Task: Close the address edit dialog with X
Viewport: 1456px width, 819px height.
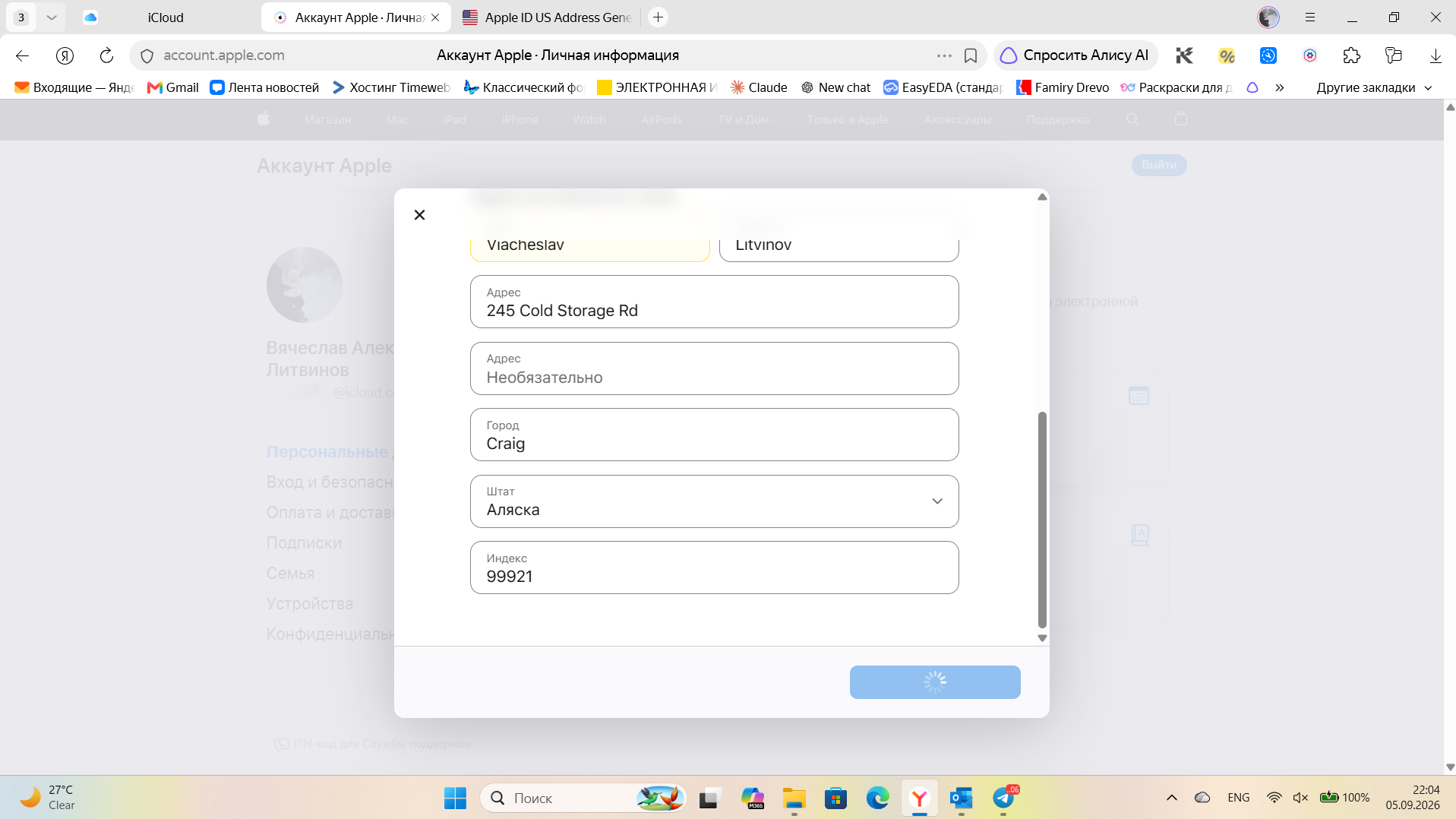Action: click(419, 215)
